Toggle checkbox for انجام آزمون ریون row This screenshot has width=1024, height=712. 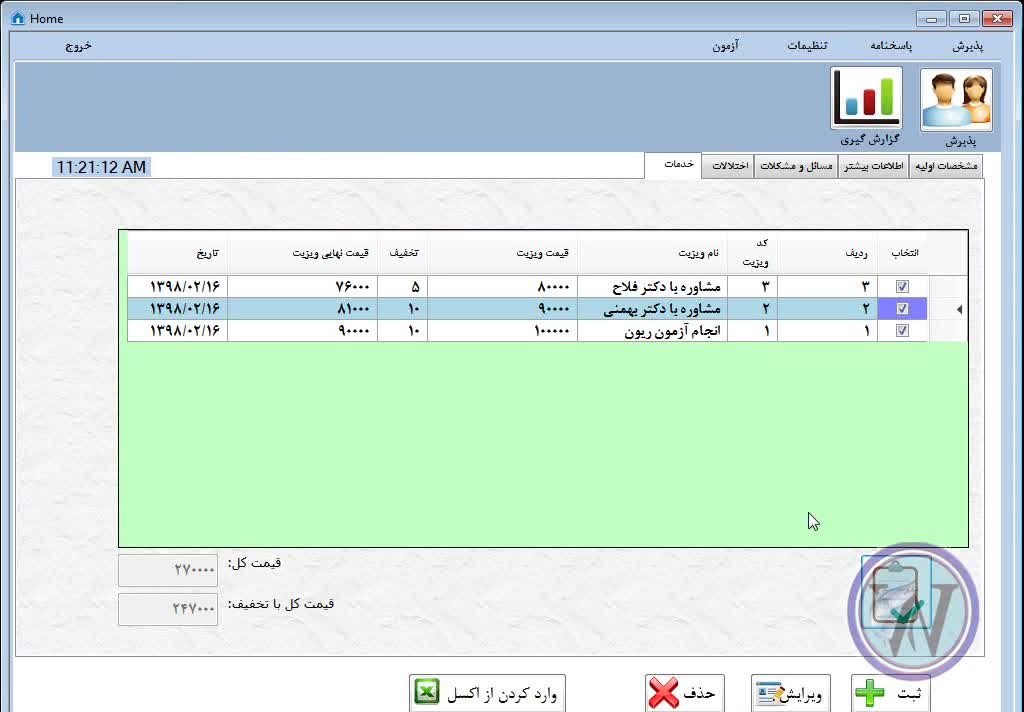902,331
